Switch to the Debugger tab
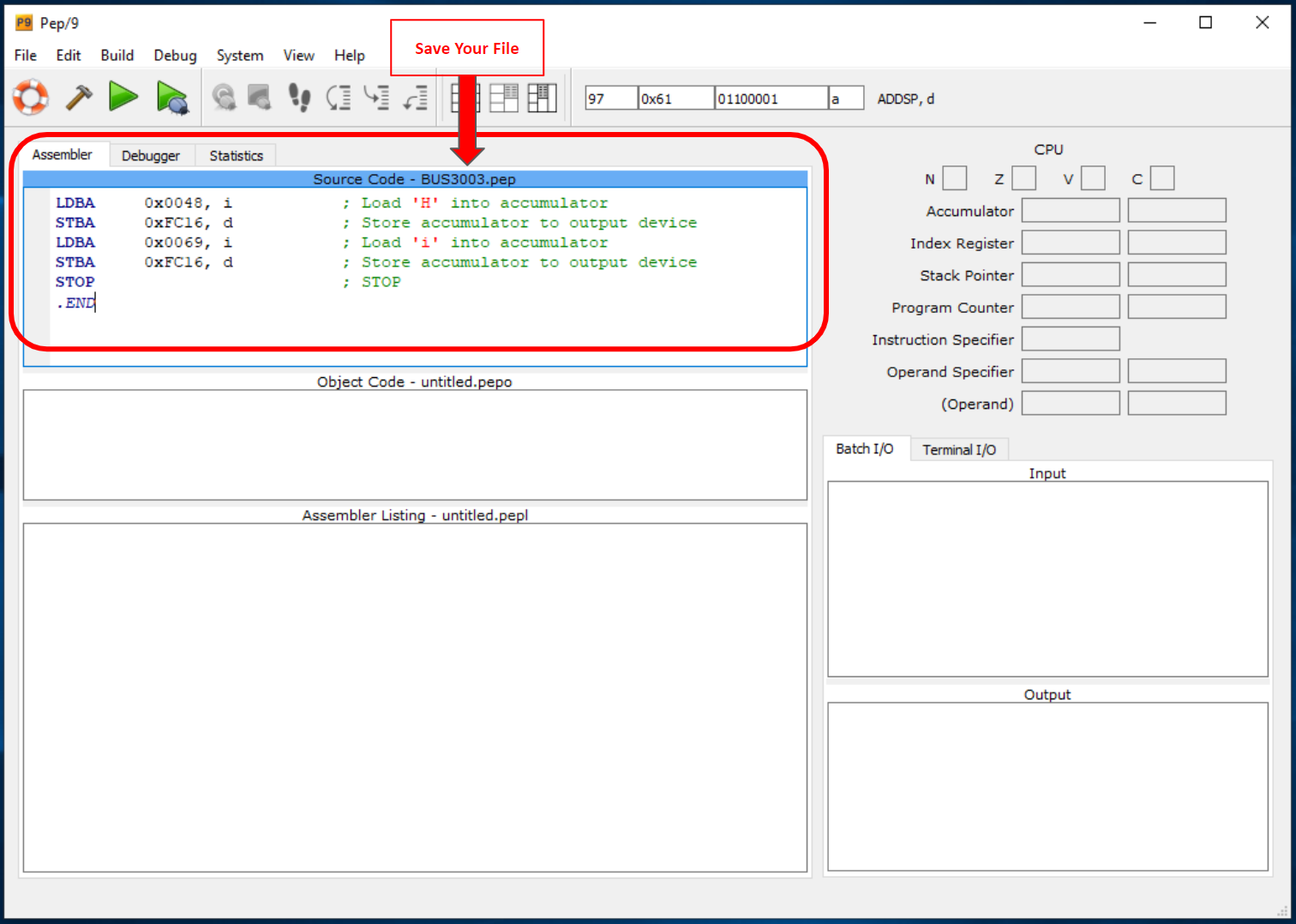 pos(151,156)
